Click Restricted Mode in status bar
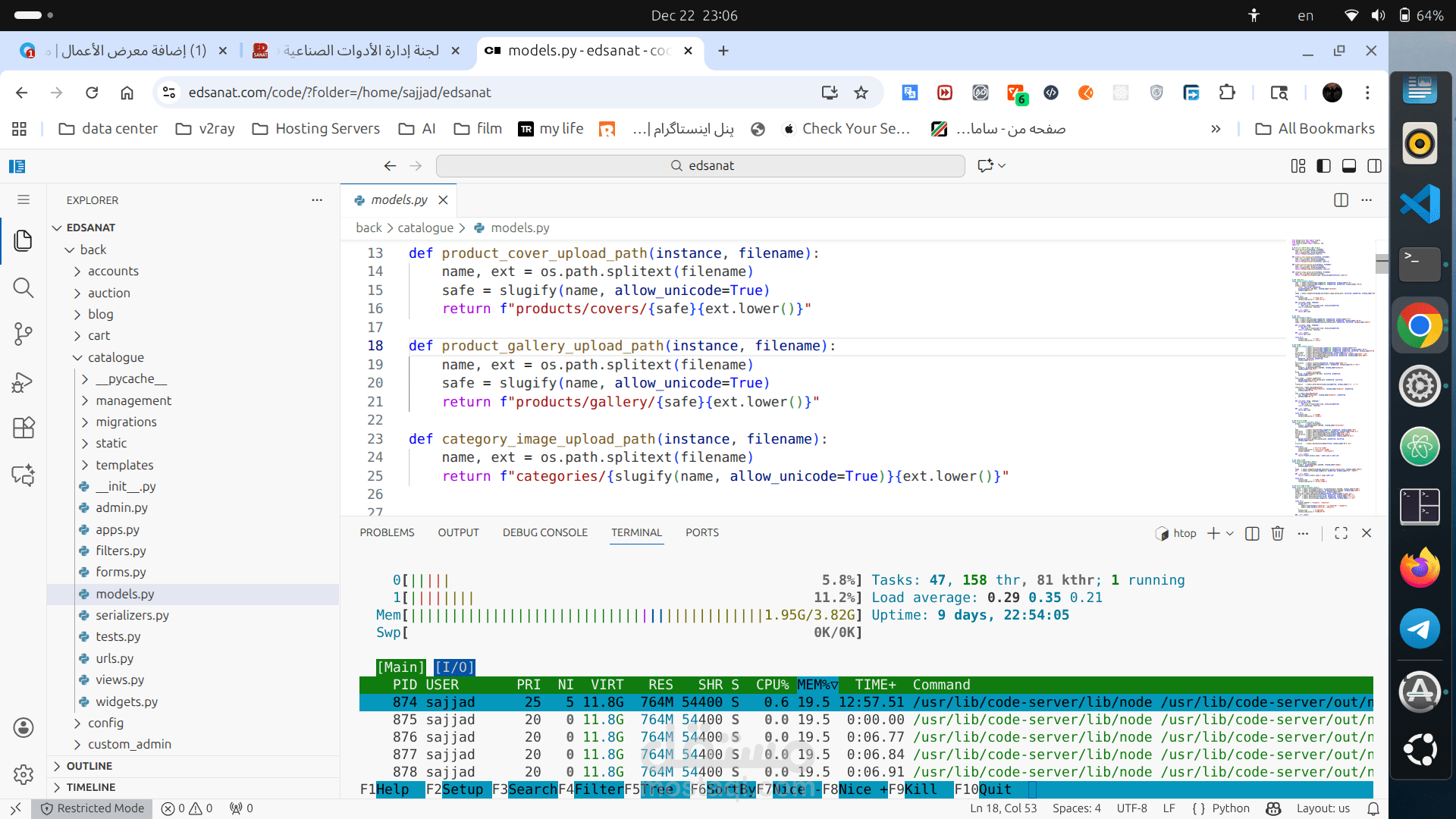Viewport: 1456px width, 819px height. tap(93, 808)
